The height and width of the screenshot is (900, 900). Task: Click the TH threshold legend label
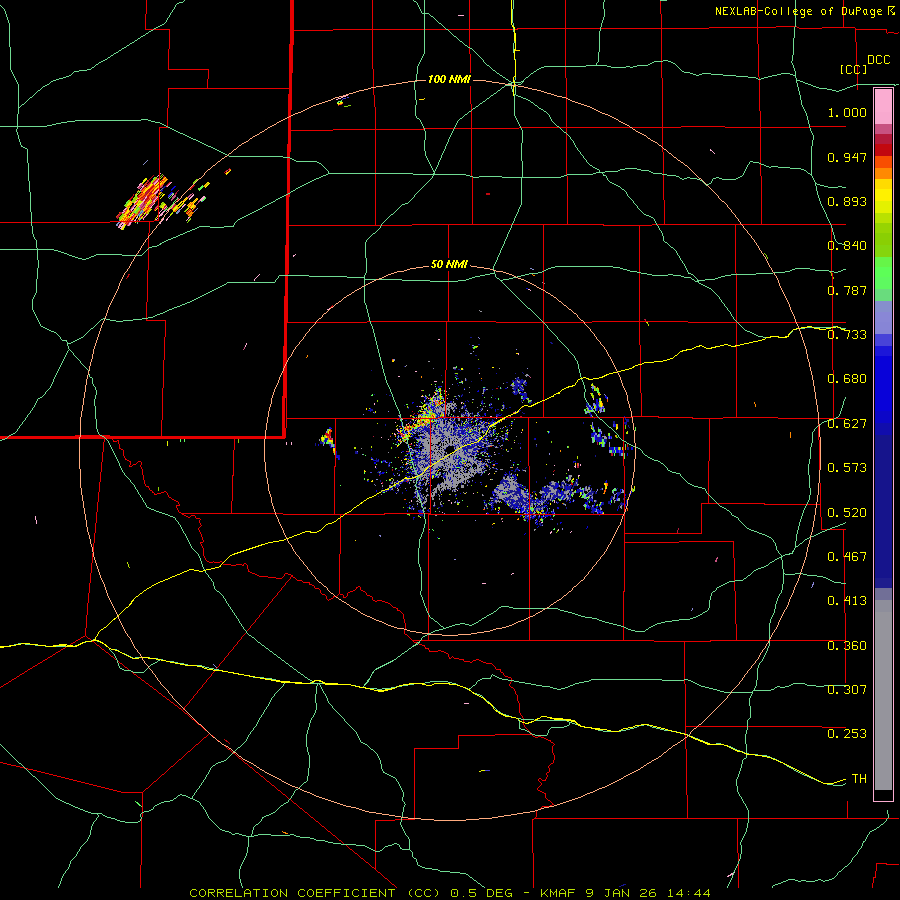pos(859,779)
